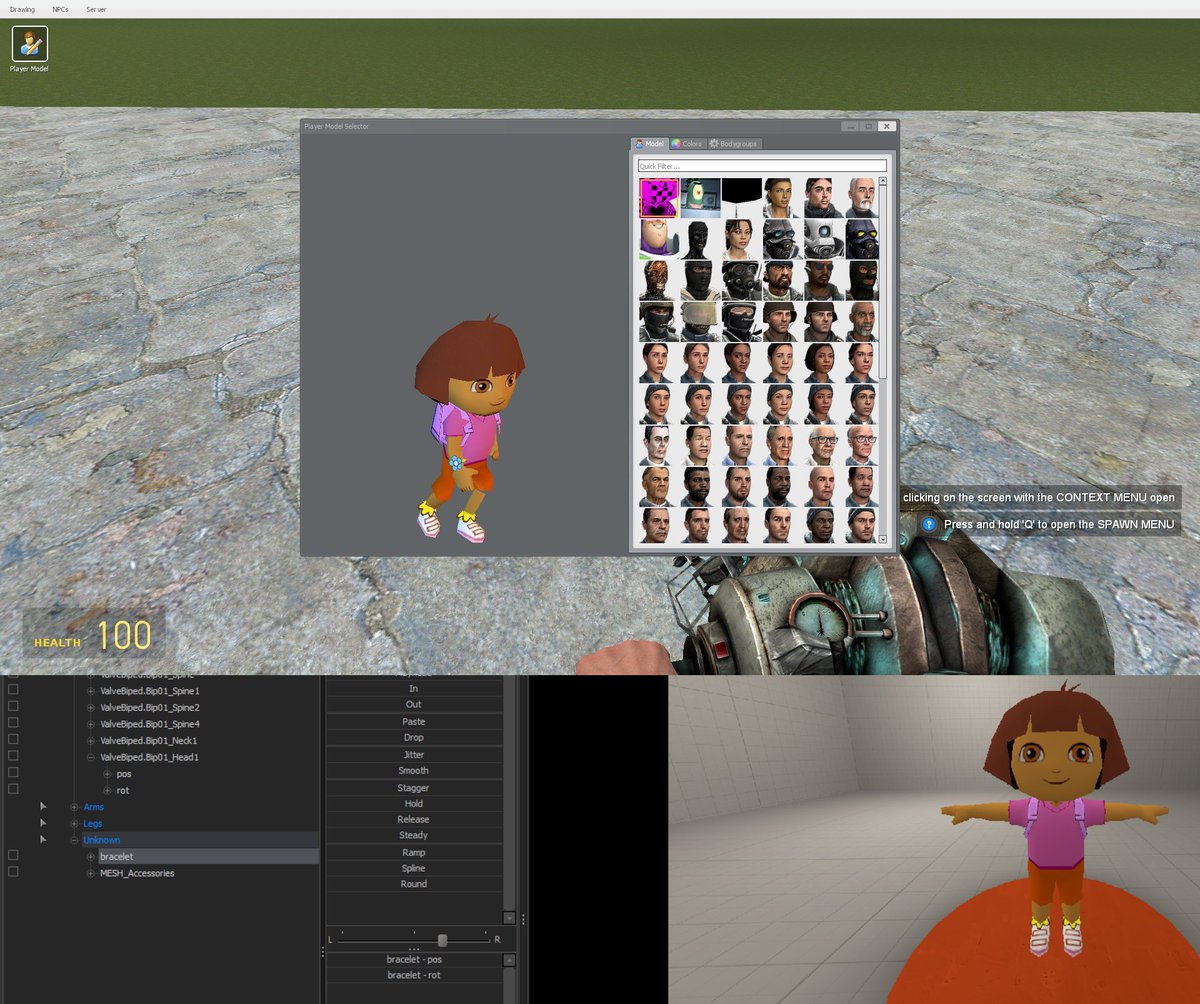Viewport: 1200px width, 1004px height.
Task: Select the blue-lensed Combine soldier mask icon
Action: pos(782,239)
